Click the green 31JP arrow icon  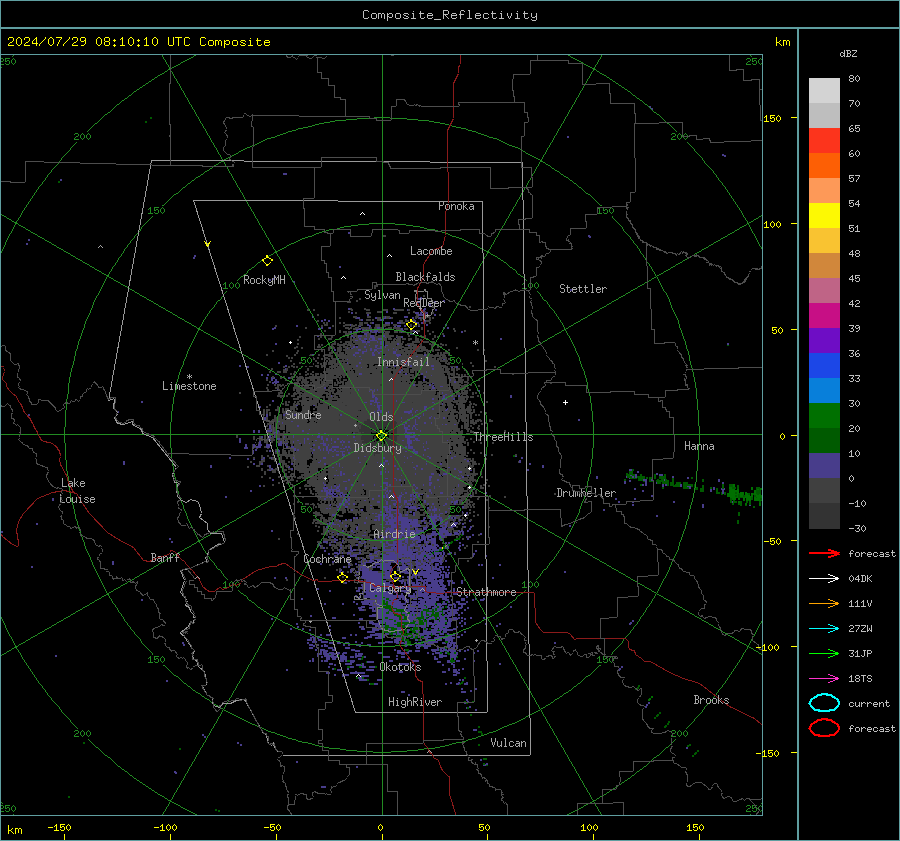(824, 653)
